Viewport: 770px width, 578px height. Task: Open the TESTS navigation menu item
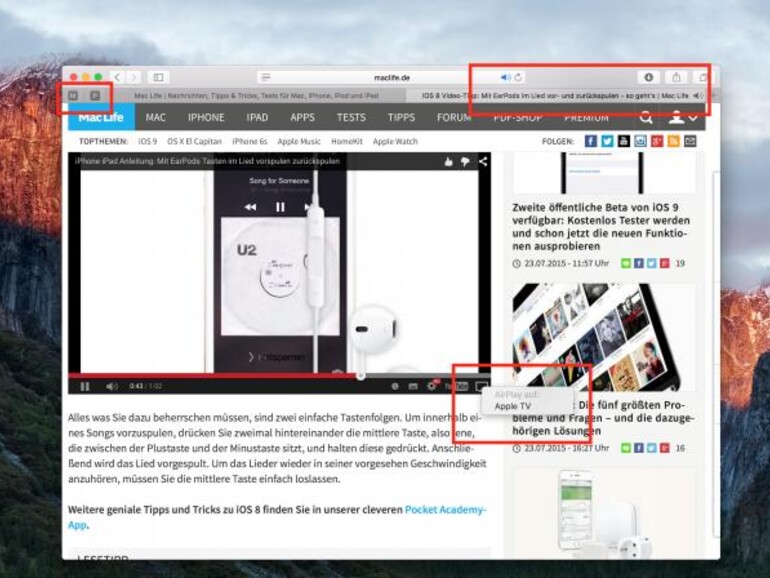[351, 117]
